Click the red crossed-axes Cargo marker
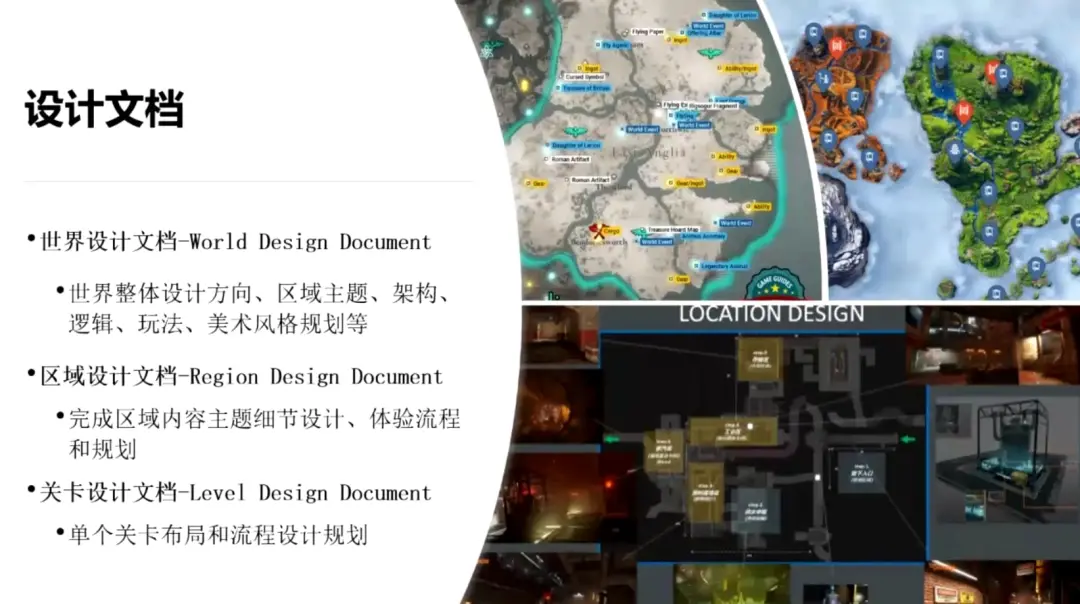 [598, 232]
